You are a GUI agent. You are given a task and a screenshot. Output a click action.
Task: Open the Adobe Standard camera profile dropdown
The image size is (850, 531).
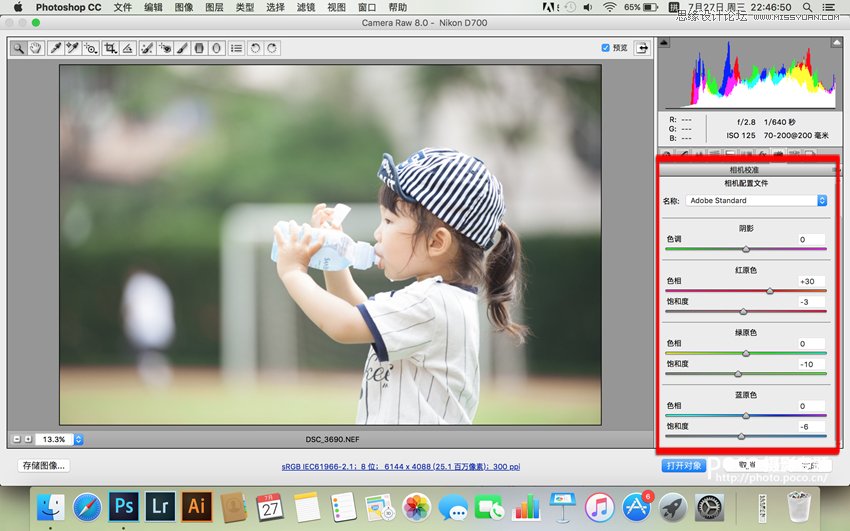tap(756, 200)
